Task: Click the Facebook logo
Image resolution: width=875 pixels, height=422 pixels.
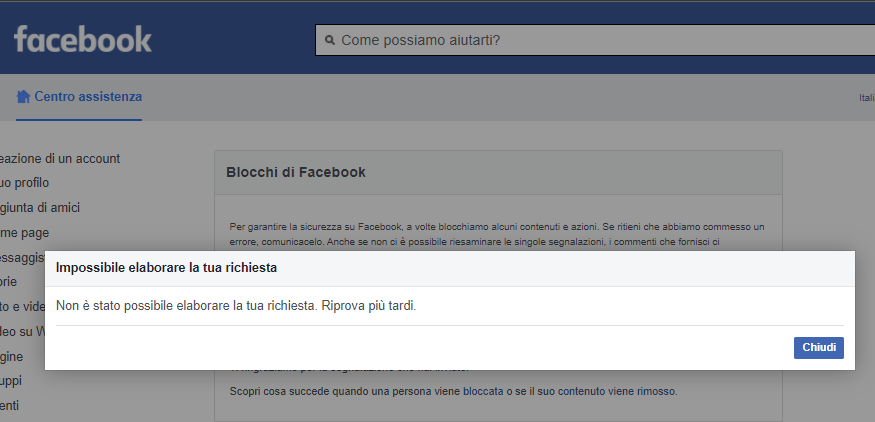Action: tap(83, 39)
